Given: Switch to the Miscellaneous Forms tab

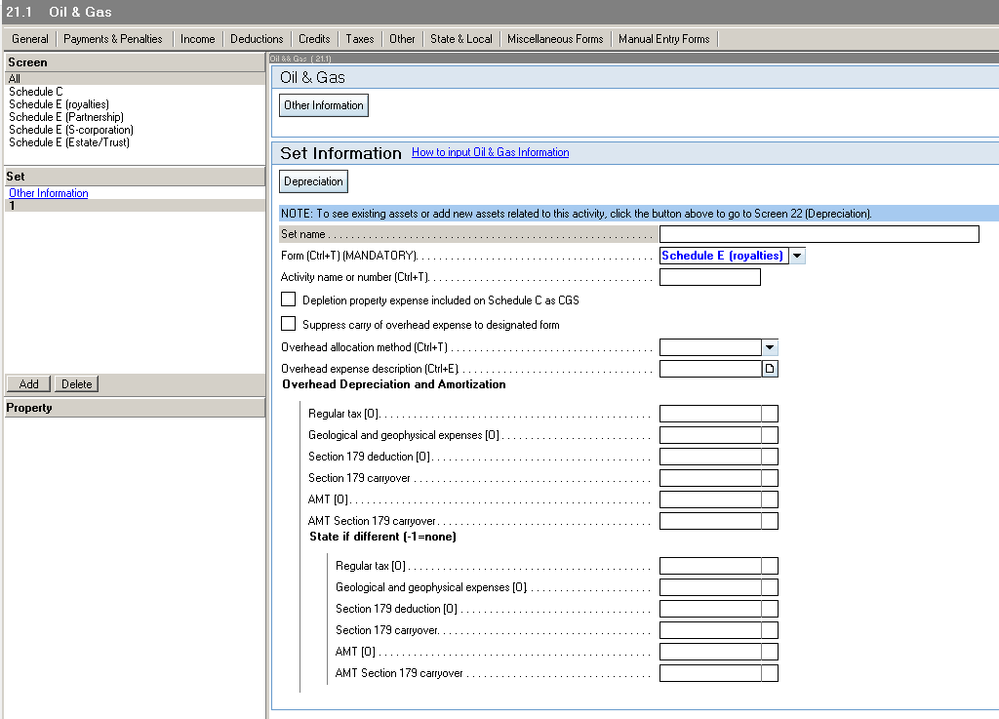Looking at the screenshot, I should pos(555,39).
